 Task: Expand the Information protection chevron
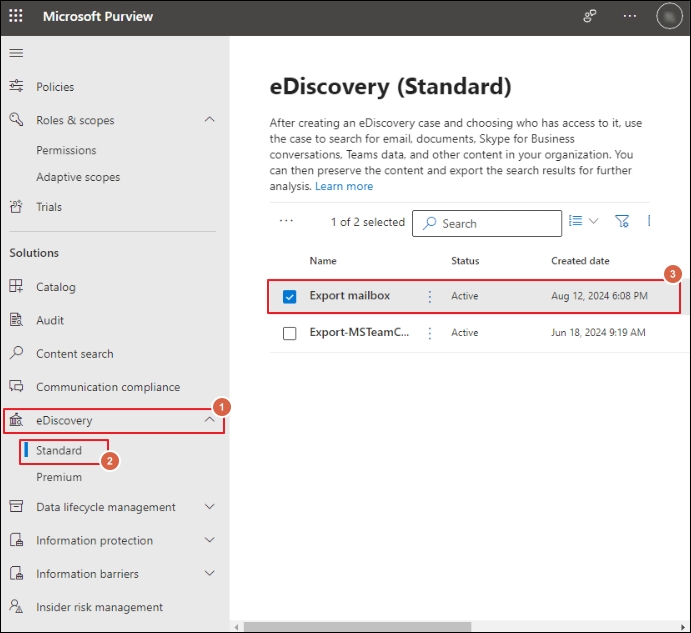(x=210, y=540)
